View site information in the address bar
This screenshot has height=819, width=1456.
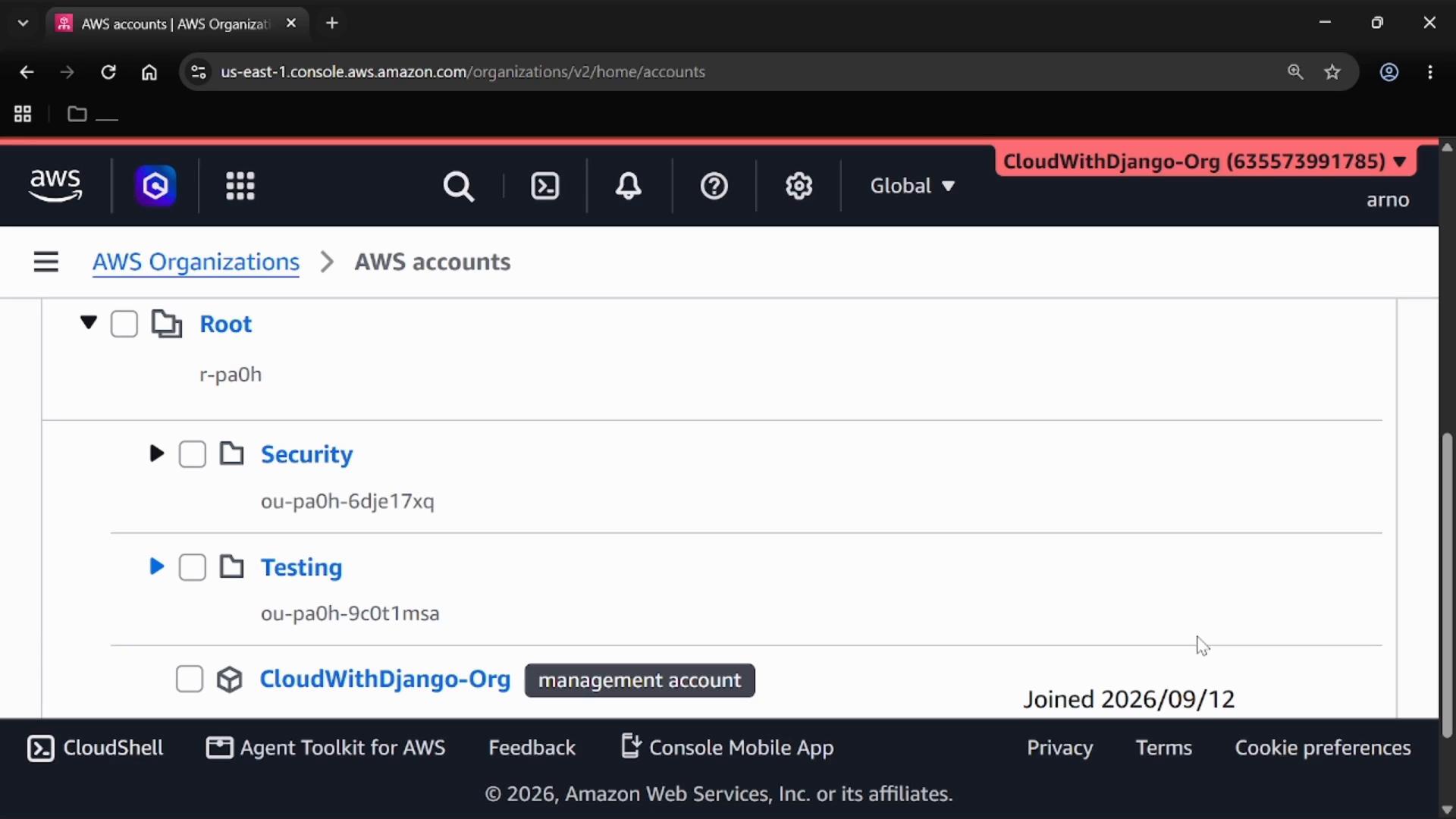199,72
